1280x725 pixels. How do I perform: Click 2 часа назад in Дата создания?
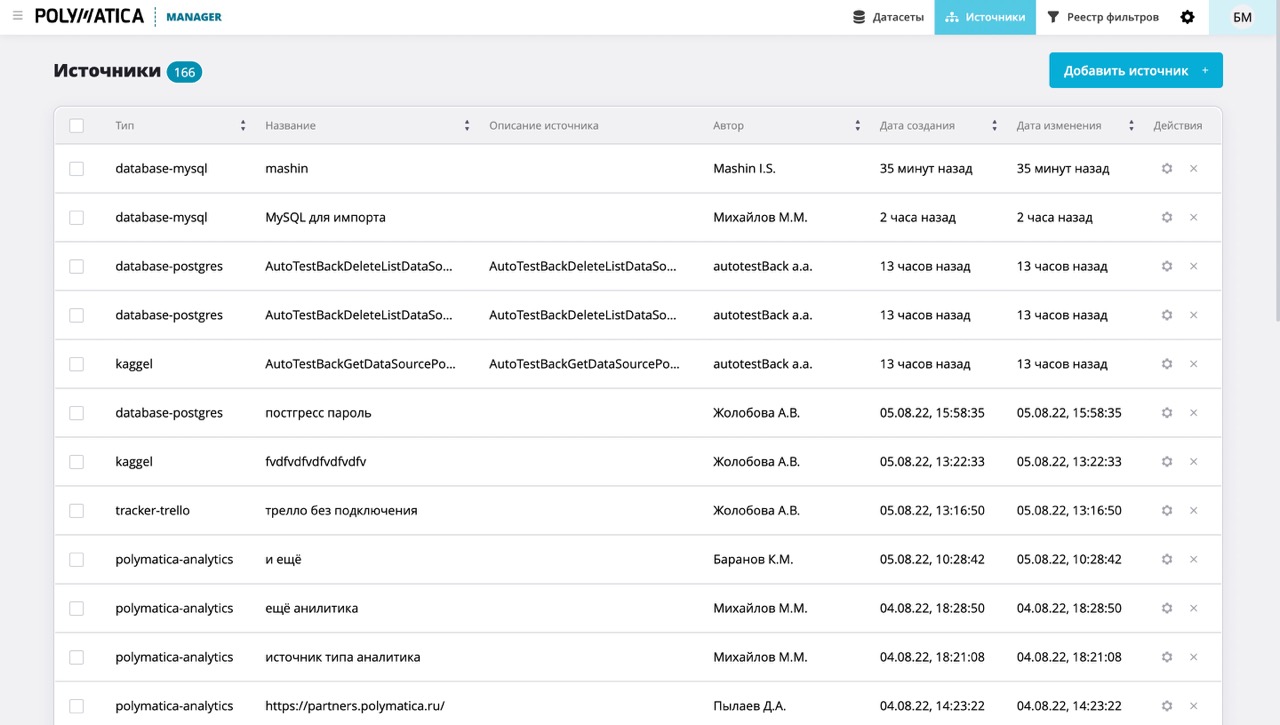918,218
